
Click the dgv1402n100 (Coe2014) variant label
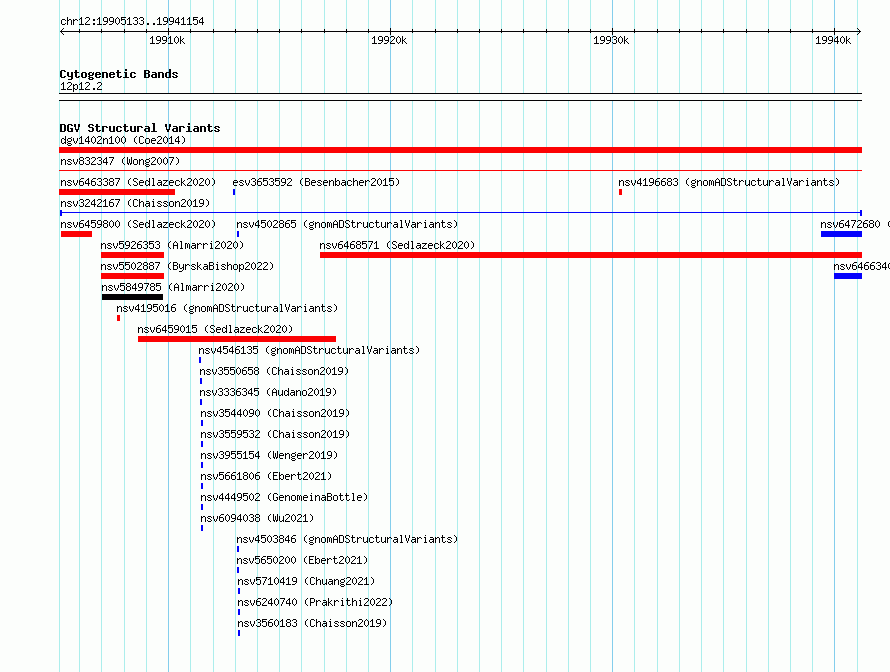tap(123, 140)
